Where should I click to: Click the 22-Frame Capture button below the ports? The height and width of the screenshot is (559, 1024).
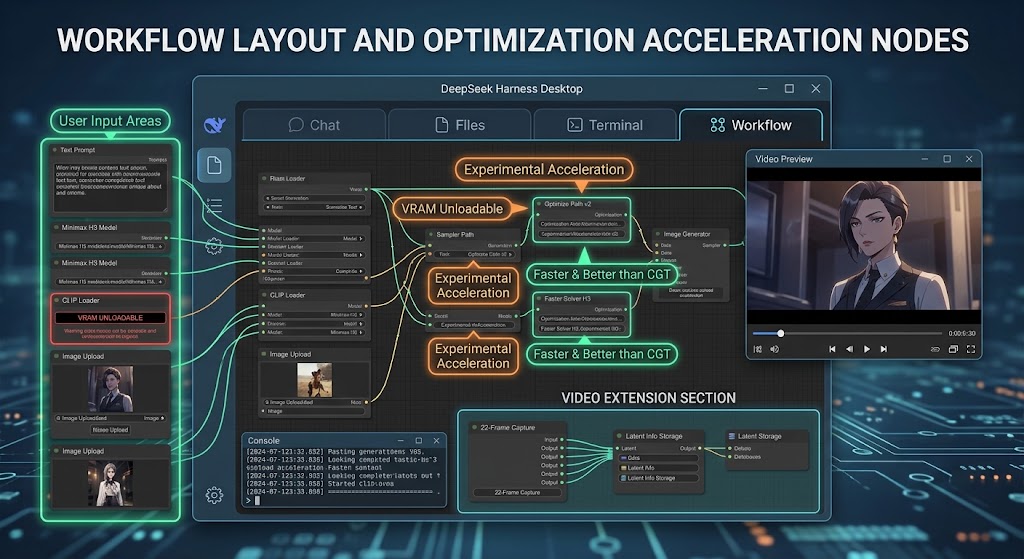coord(517,492)
